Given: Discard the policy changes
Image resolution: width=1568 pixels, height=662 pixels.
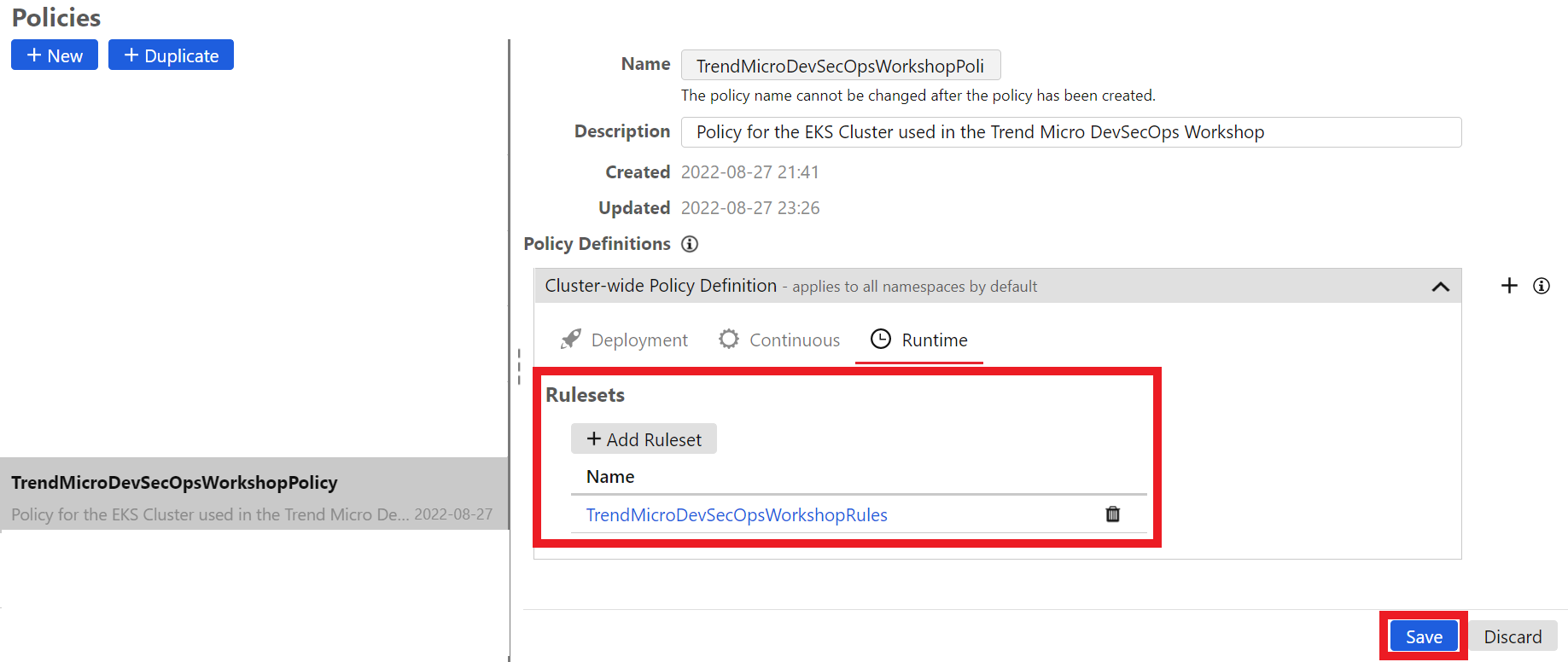Looking at the screenshot, I should [x=1513, y=636].
